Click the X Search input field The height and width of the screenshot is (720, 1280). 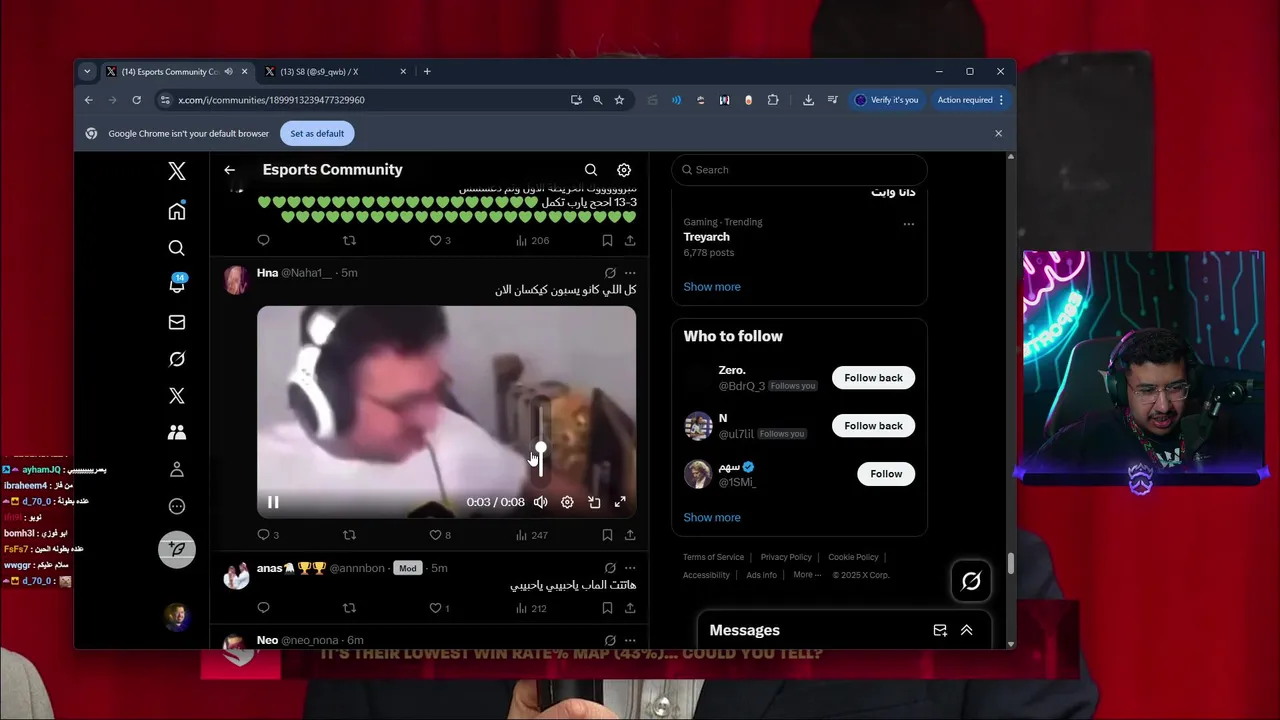[799, 170]
